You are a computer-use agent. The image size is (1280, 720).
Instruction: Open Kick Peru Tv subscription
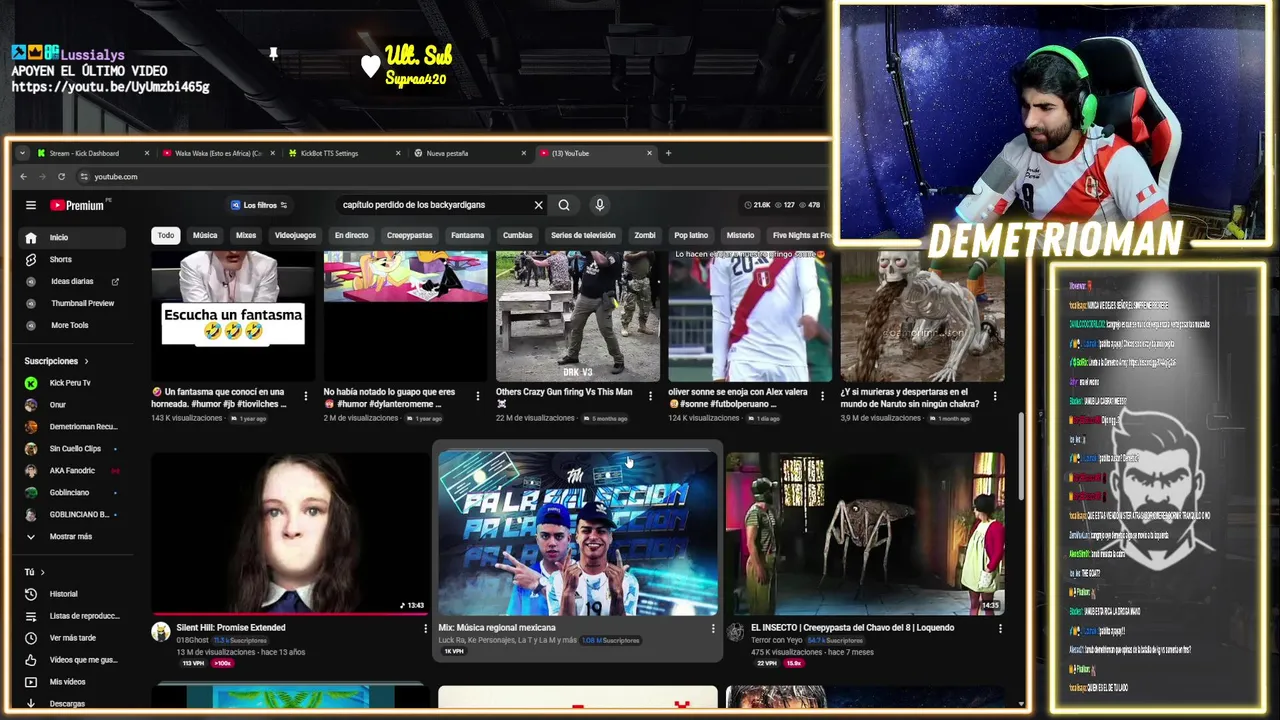tap(70, 383)
